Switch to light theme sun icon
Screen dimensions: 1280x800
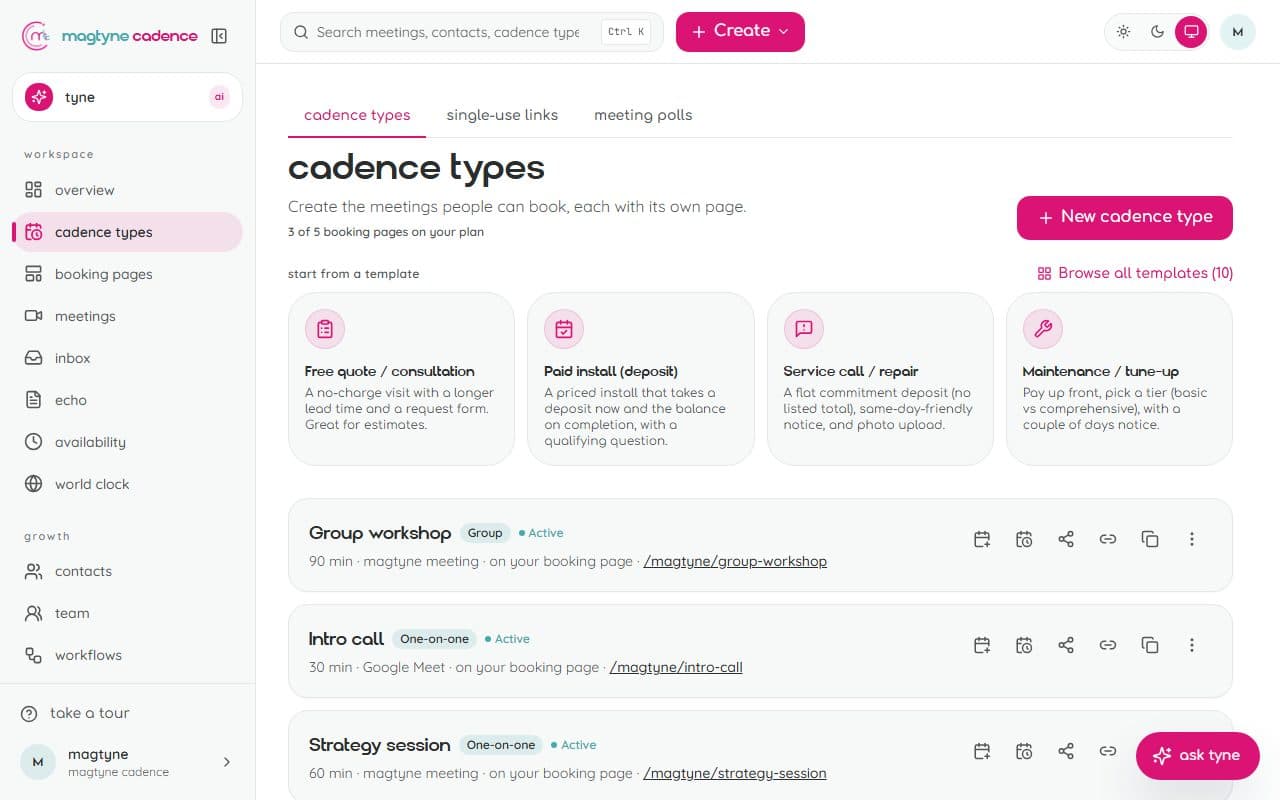[1124, 32]
